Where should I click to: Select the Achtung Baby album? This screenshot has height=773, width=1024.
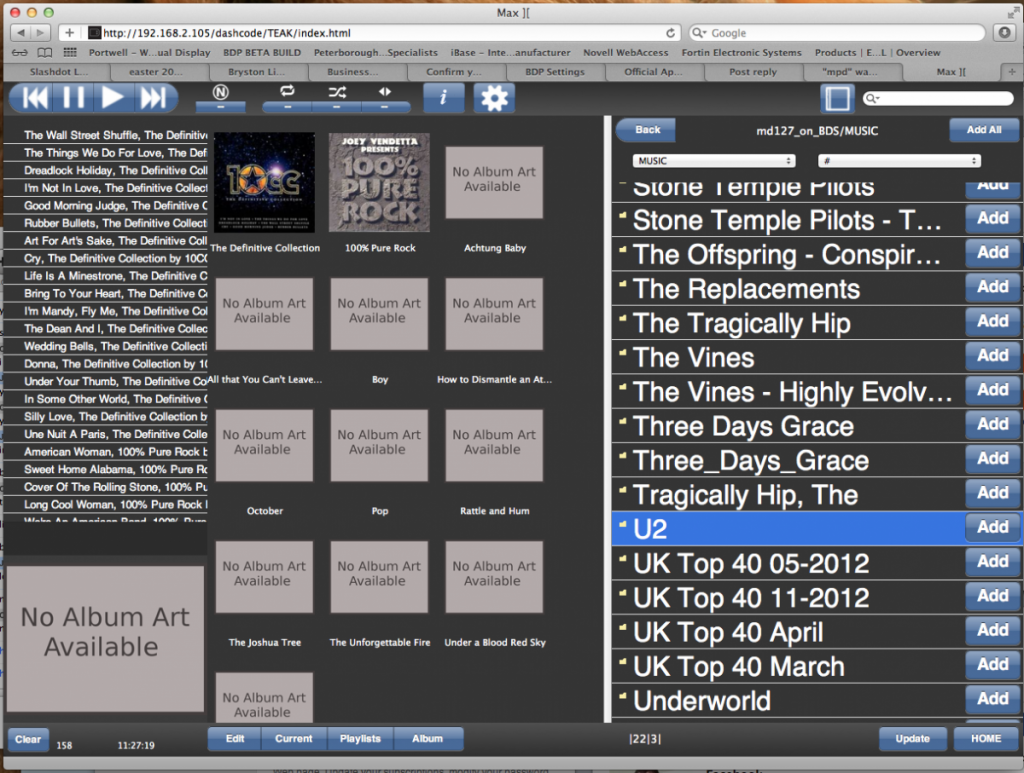(x=494, y=182)
